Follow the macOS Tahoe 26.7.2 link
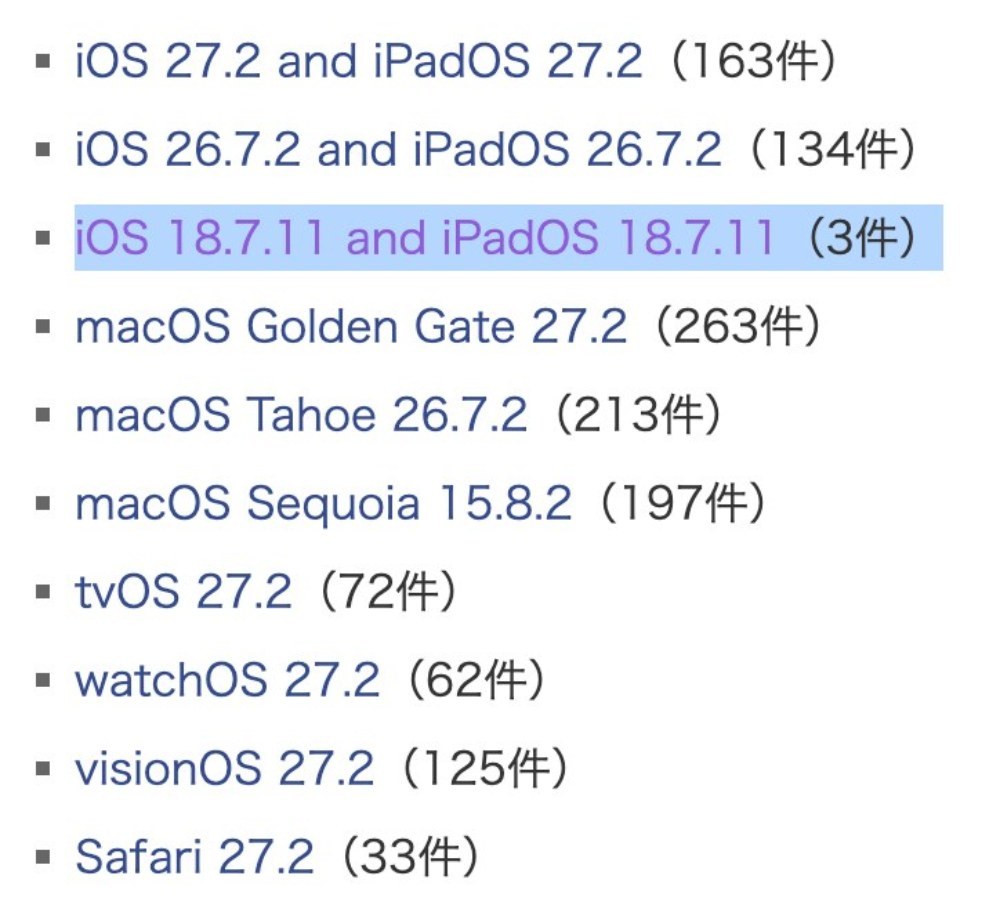This screenshot has width=1000, height=901. click(301, 414)
